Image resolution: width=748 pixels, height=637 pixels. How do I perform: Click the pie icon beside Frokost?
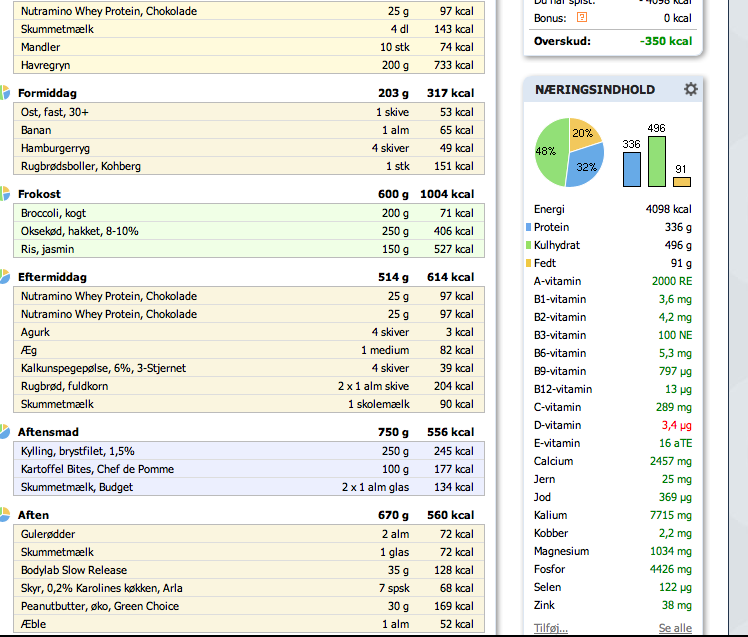coord(5,194)
